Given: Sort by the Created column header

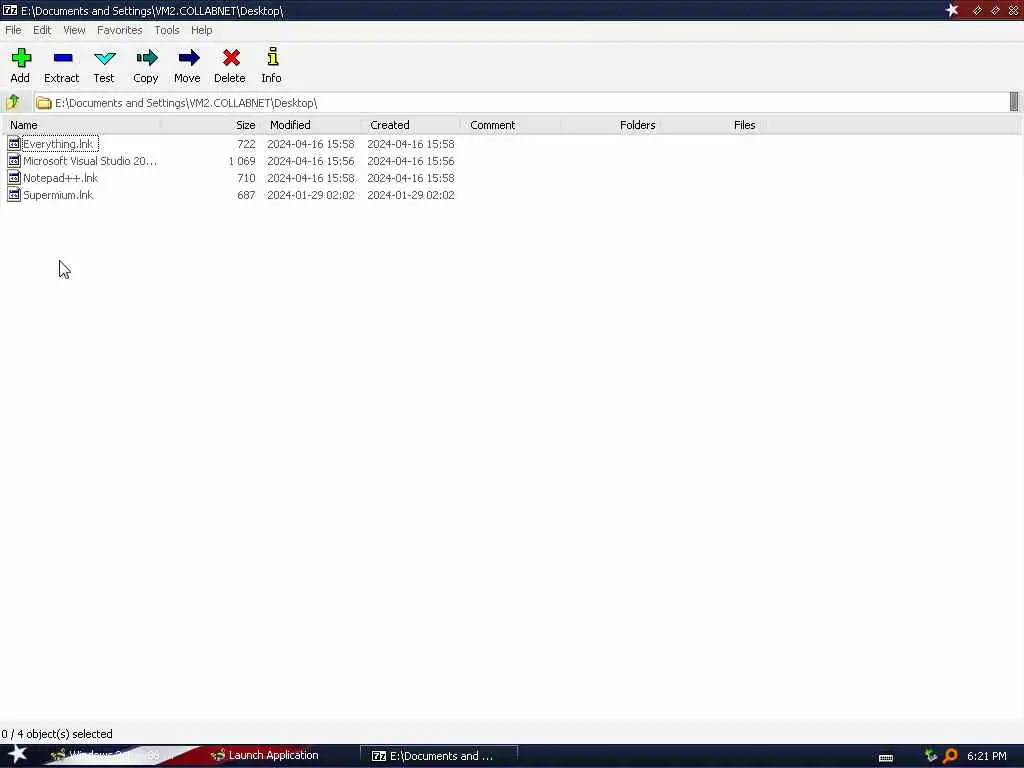Looking at the screenshot, I should point(411,125).
